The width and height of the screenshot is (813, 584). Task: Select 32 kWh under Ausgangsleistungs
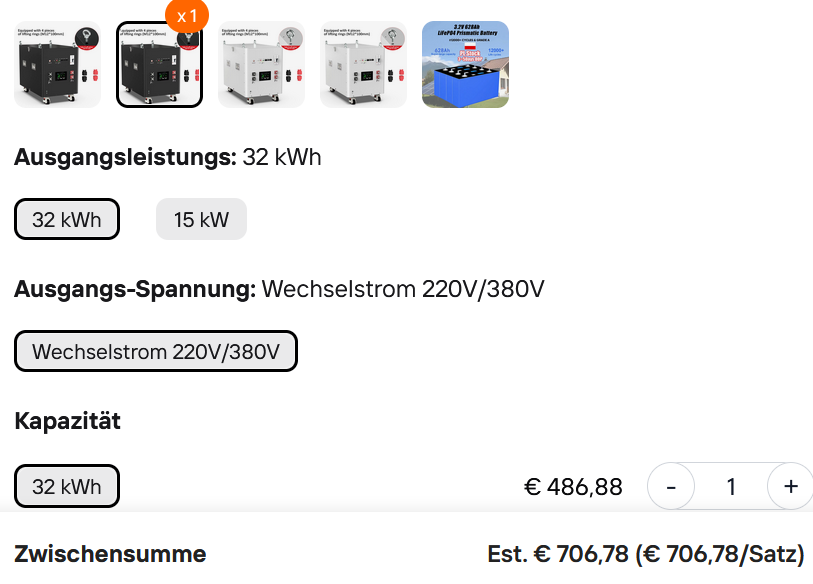(67, 220)
